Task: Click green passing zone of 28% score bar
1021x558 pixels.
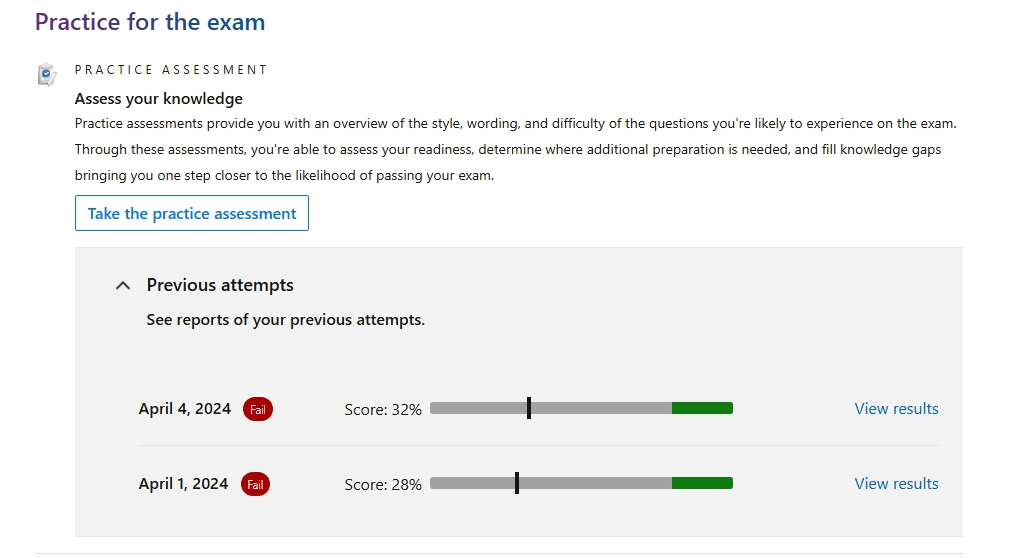Action: tap(703, 483)
